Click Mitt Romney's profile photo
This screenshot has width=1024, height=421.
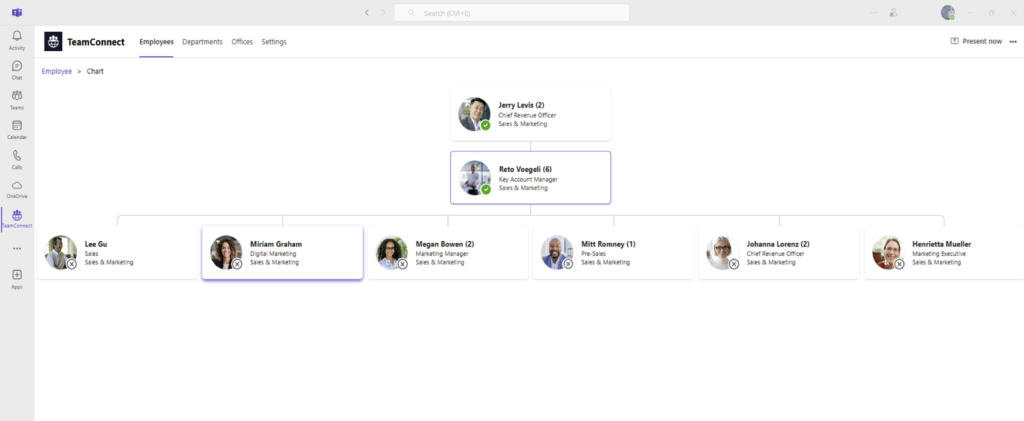(557, 252)
